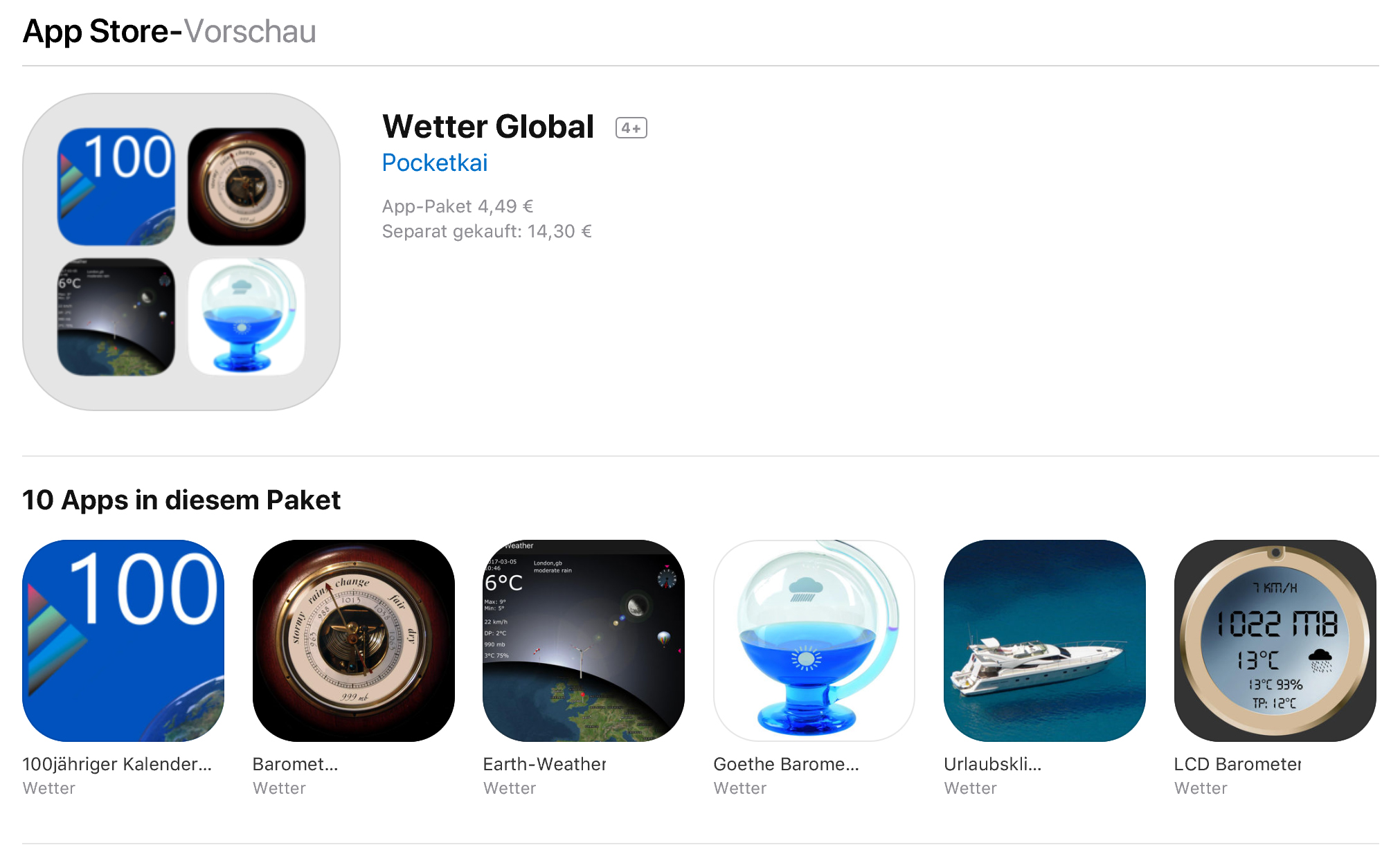Click the Wetter Global title heading
This screenshot has height=863, width=1400.
coord(488,127)
